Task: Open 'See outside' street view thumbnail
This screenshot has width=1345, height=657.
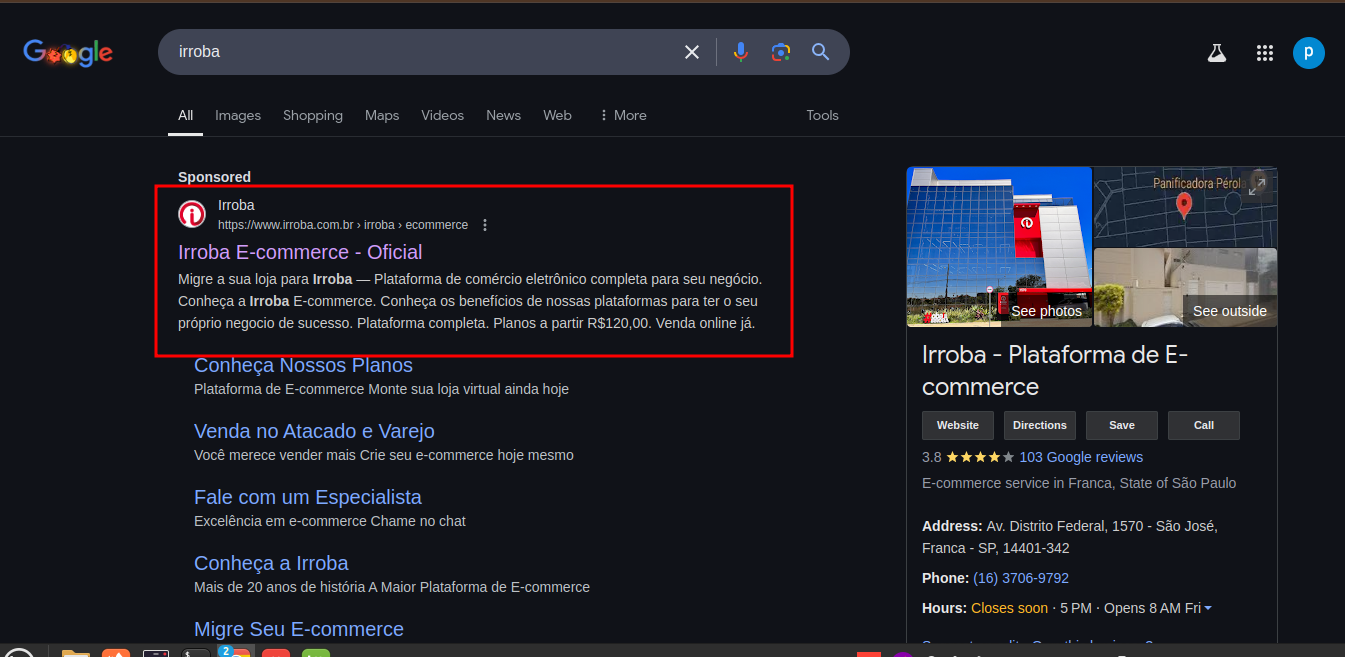Action: click(x=1185, y=288)
